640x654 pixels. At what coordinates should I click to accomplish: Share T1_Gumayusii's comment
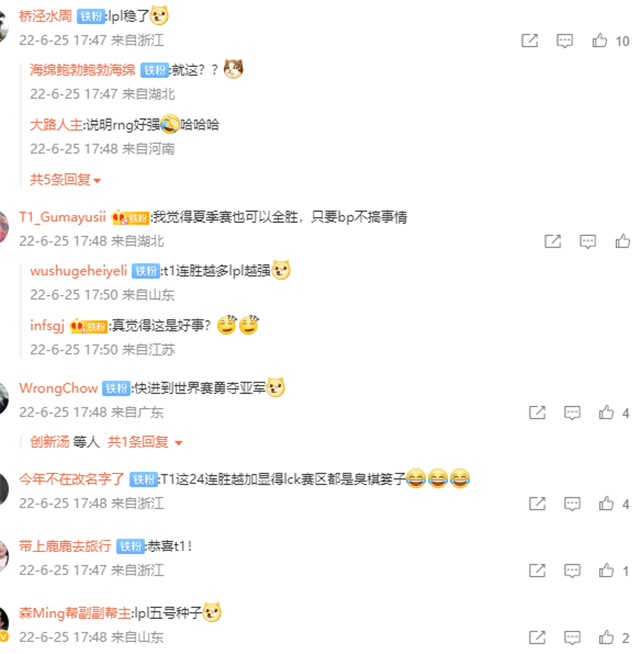click(x=553, y=241)
